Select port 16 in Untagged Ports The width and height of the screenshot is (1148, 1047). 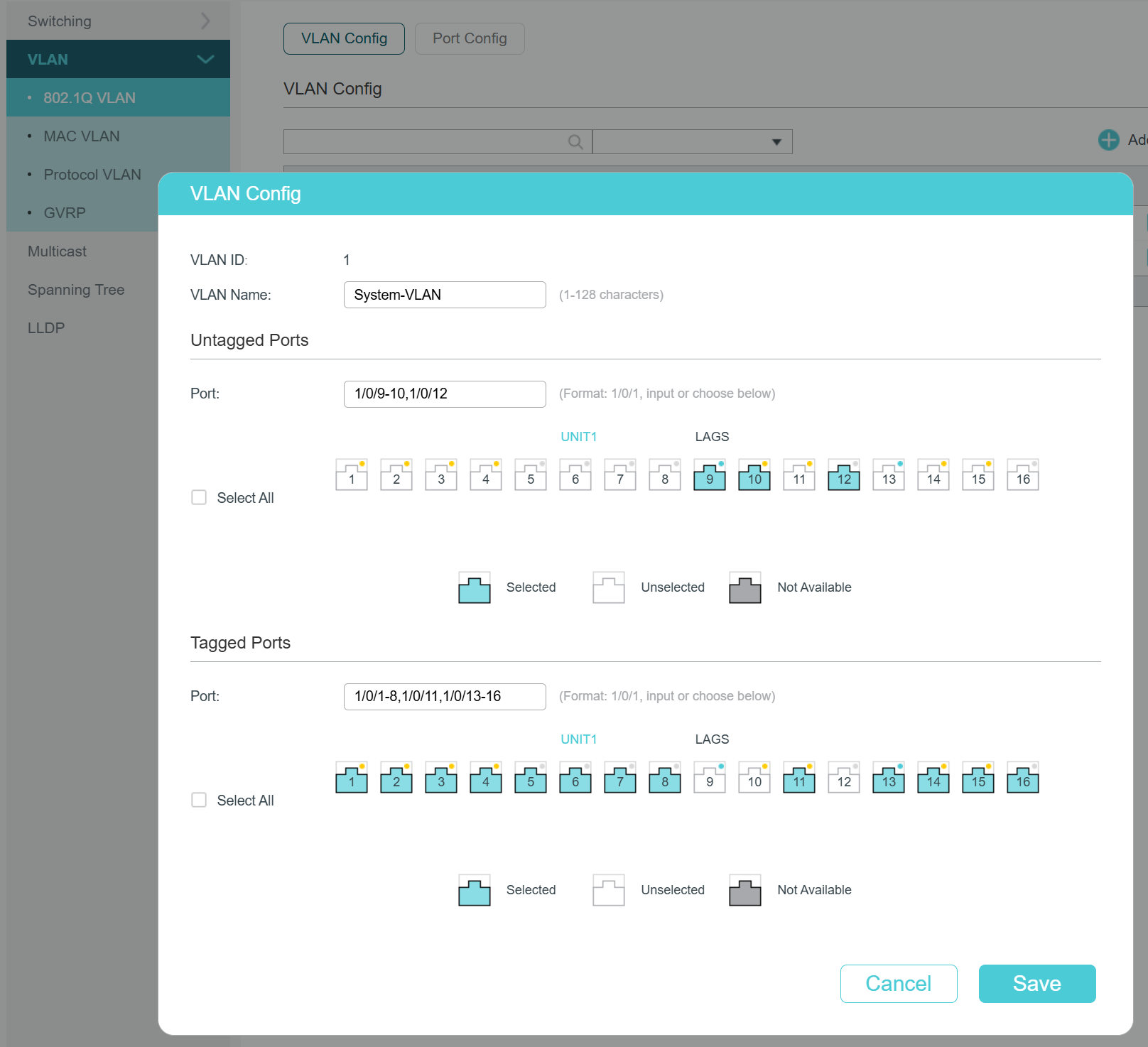(x=1023, y=475)
